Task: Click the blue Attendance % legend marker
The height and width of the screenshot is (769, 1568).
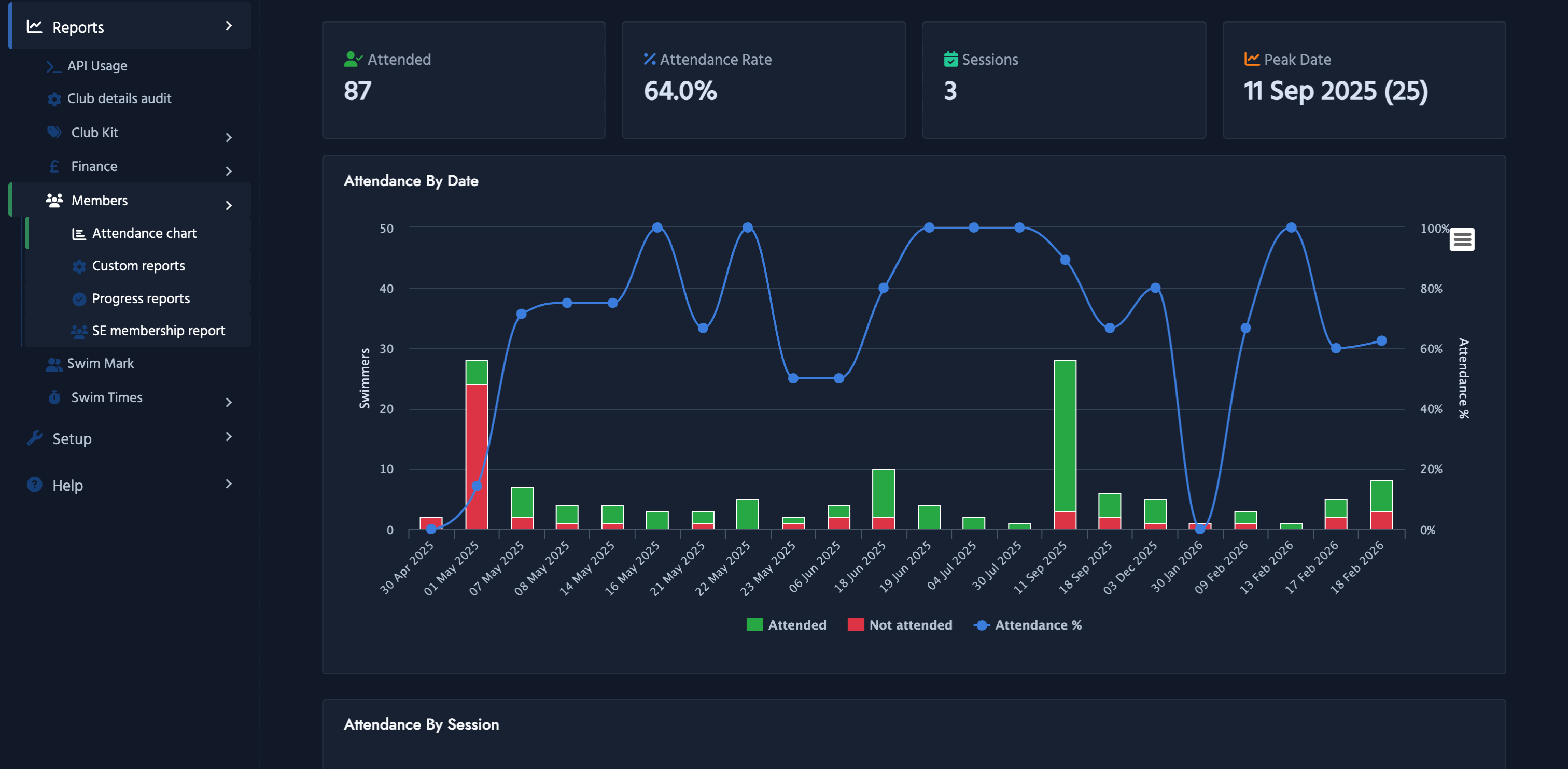Action: [x=981, y=625]
